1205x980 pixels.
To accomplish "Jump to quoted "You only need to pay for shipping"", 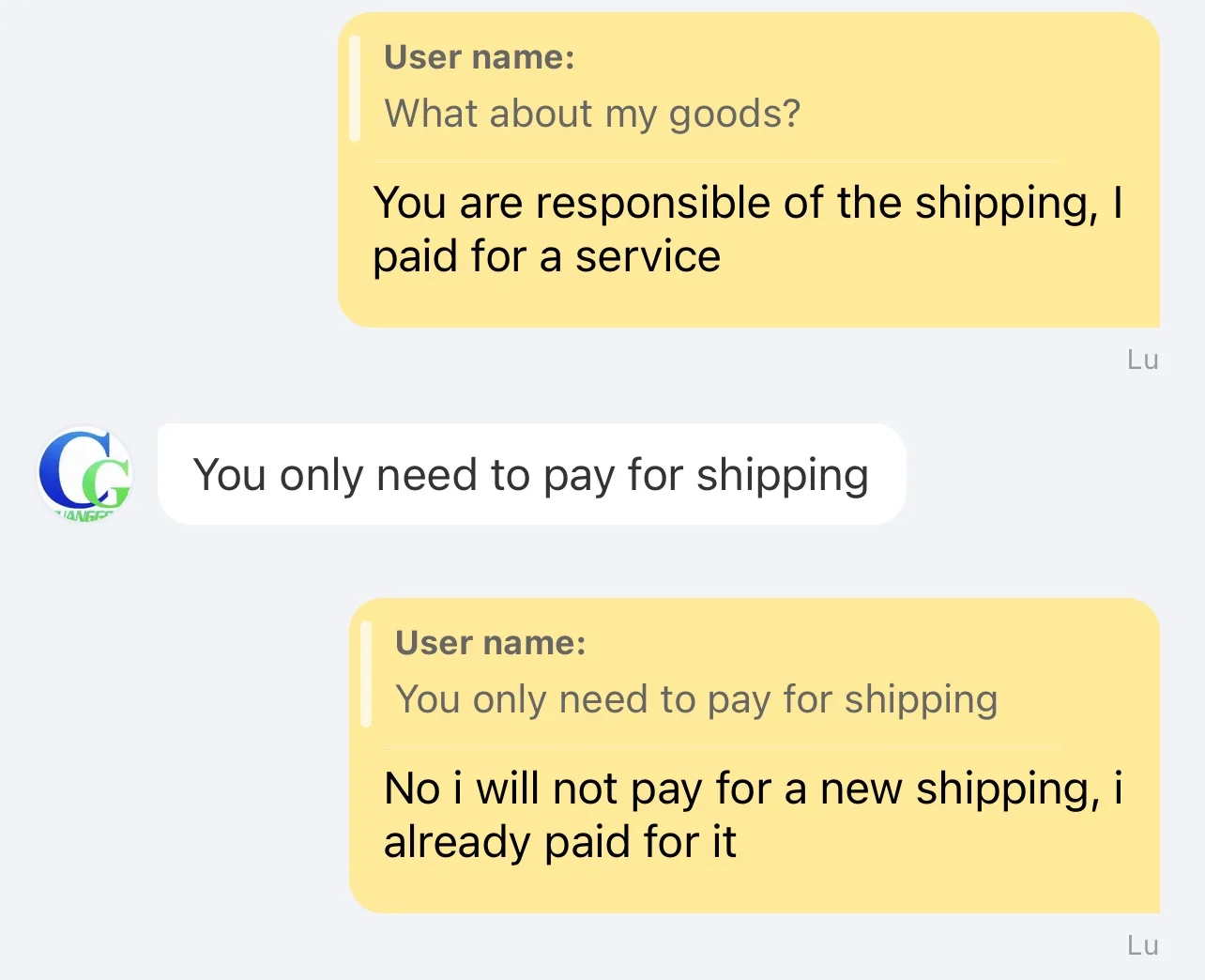I will [x=696, y=699].
